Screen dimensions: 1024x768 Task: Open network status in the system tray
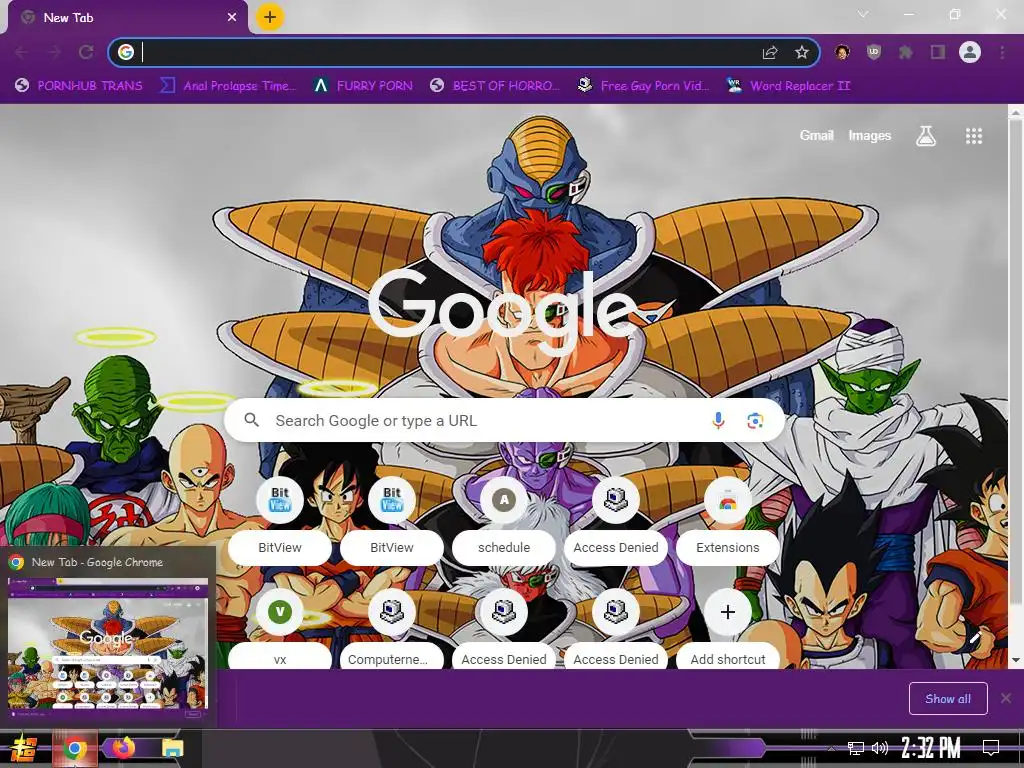click(855, 748)
